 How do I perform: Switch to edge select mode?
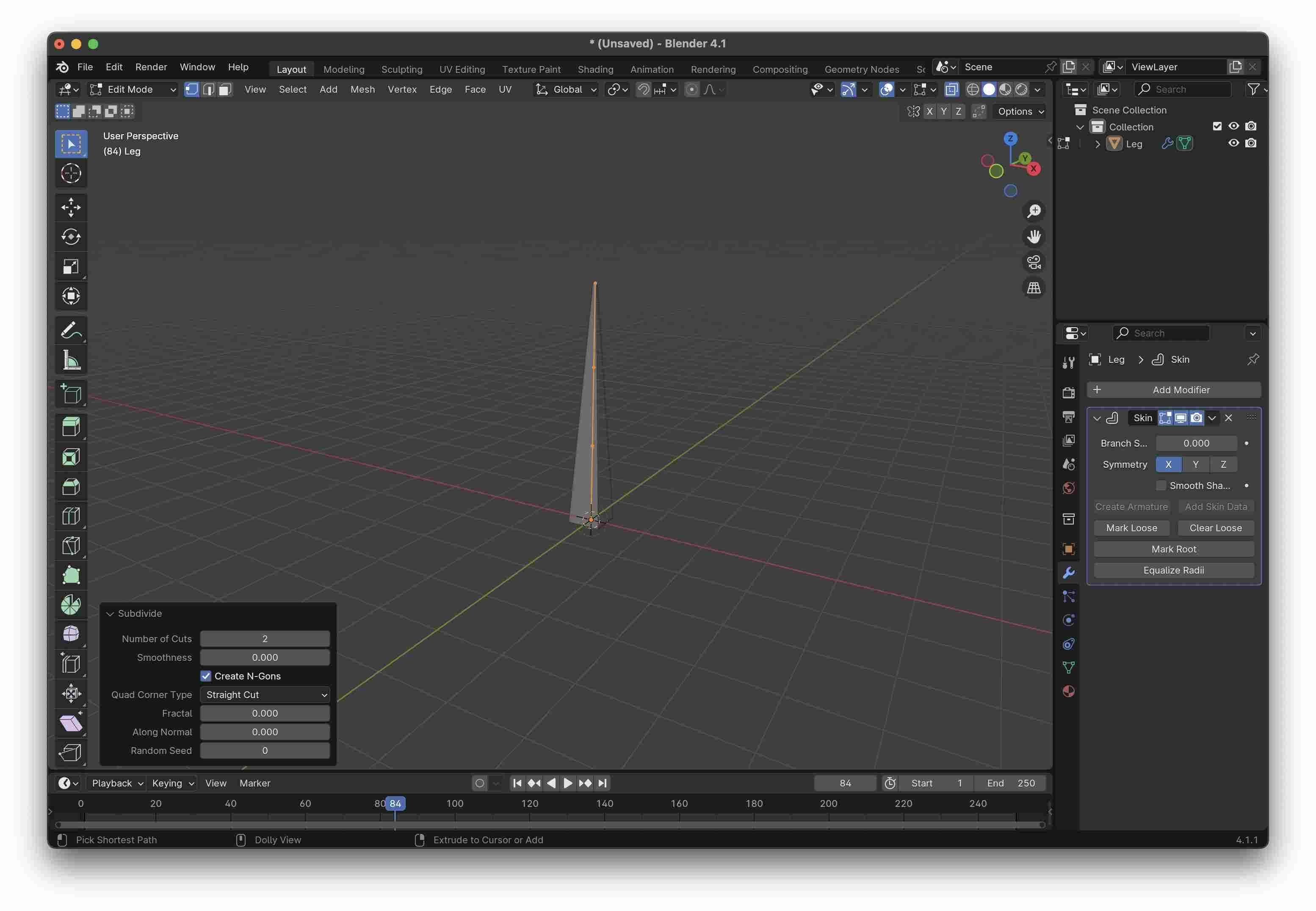pyautogui.click(x=208, y=90)
